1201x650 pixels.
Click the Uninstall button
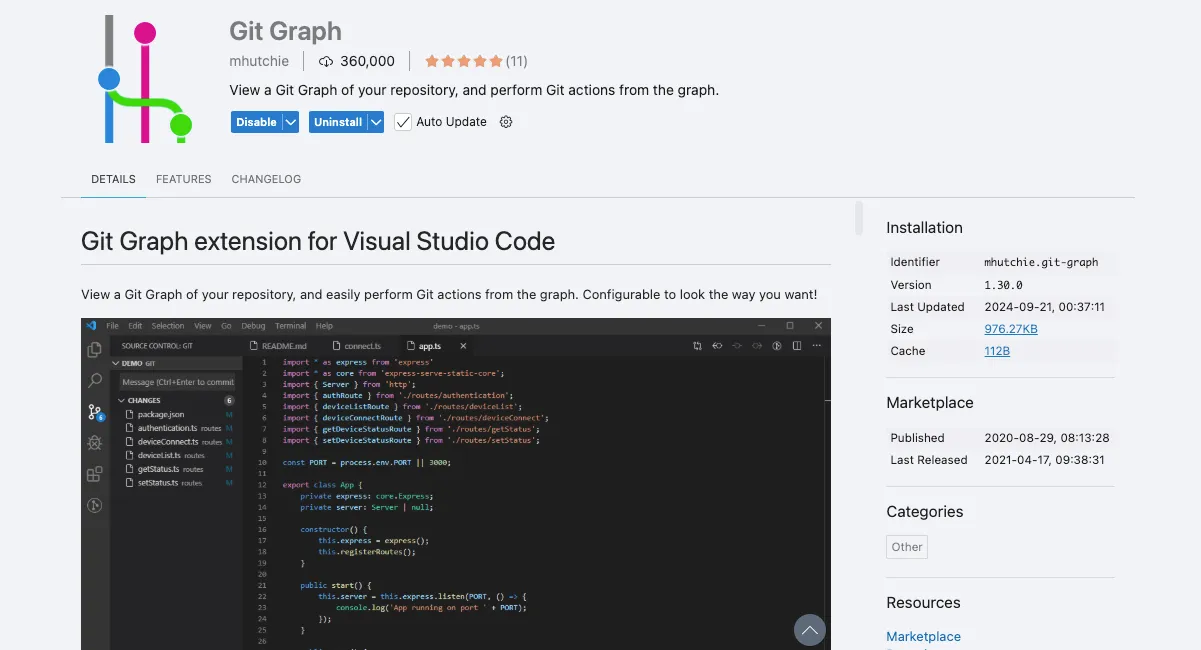[x=338, y=122]
